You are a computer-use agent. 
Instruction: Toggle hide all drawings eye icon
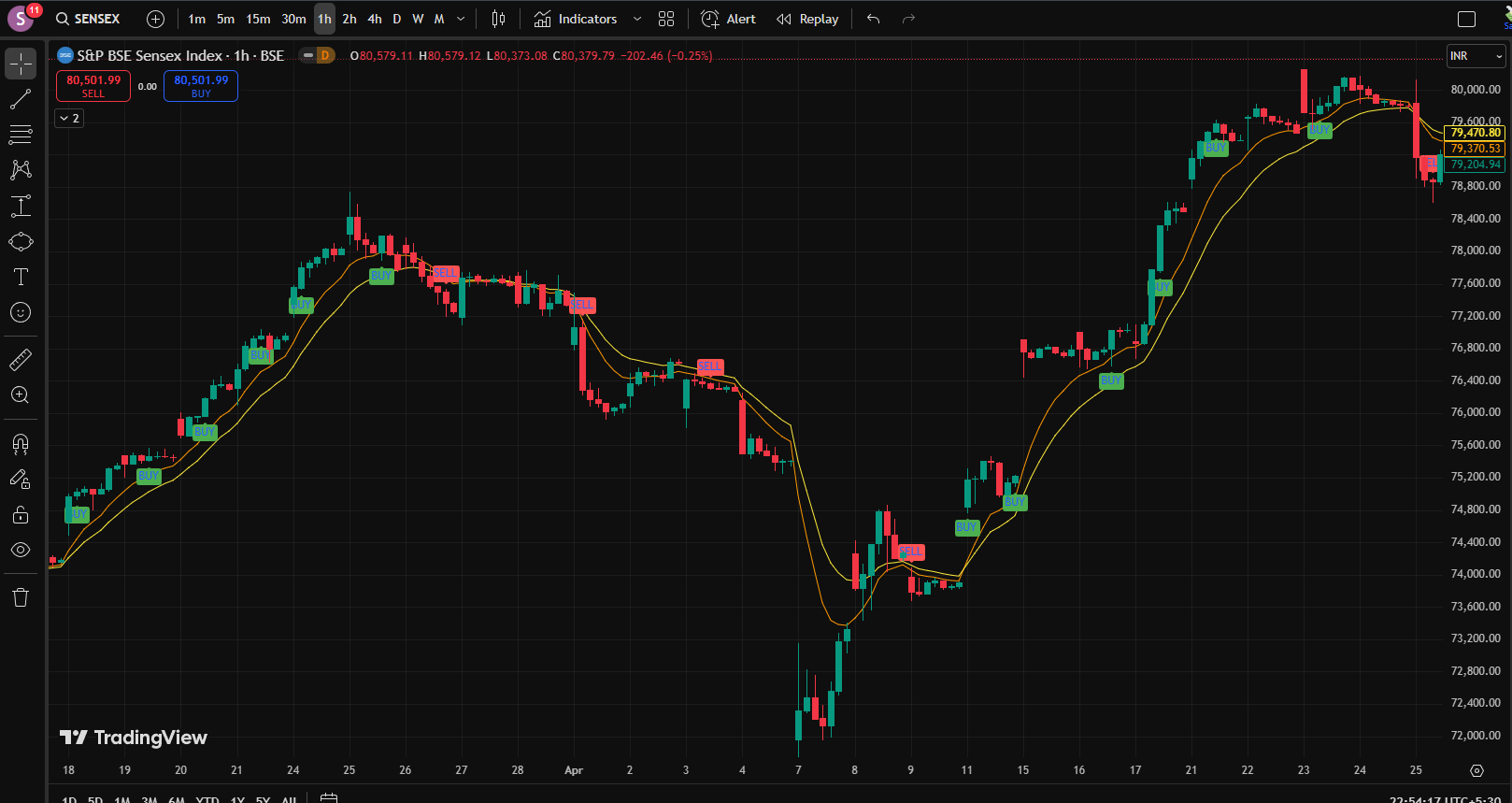click(21, 550)
